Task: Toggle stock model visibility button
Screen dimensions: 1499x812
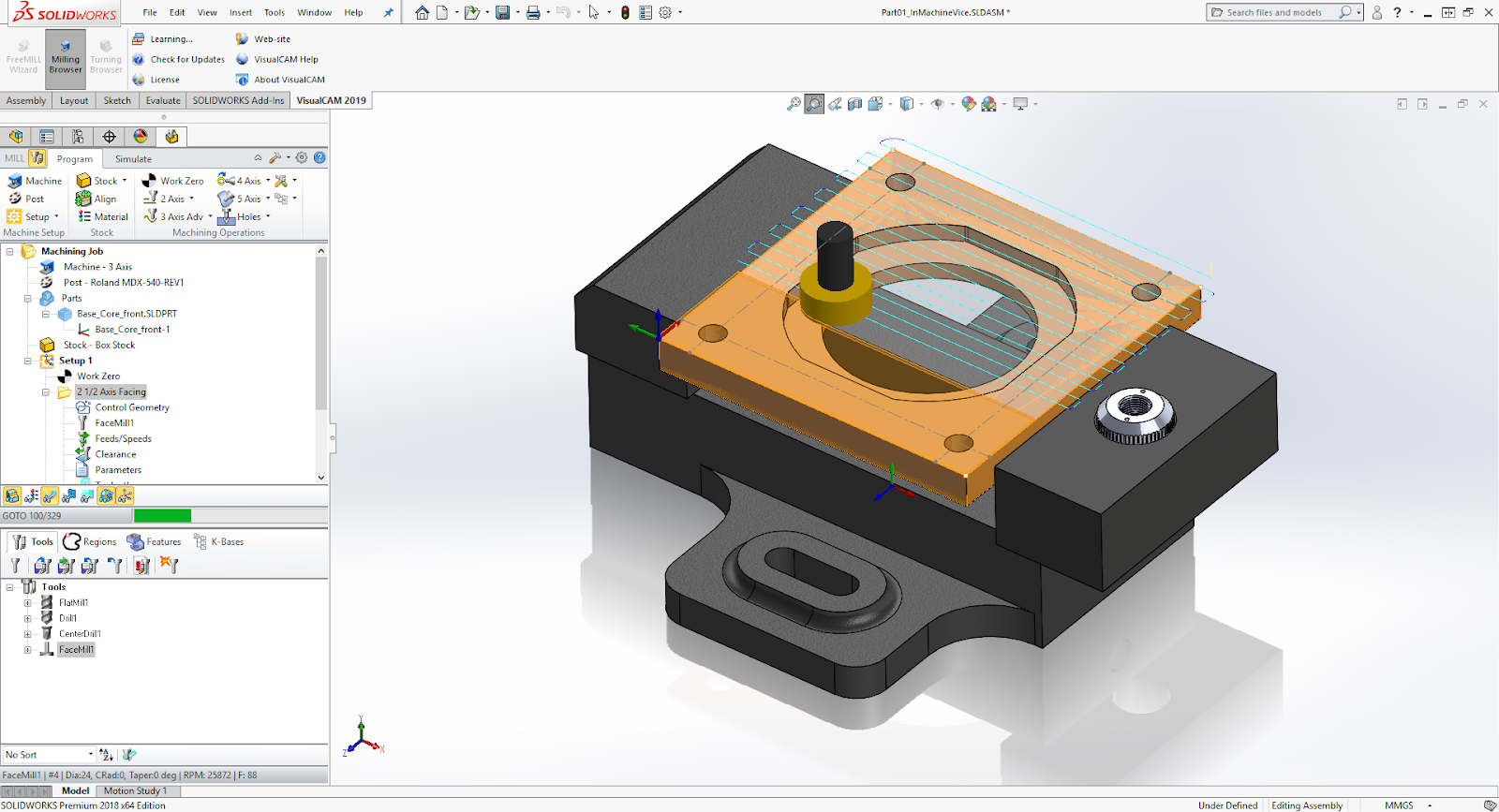Action: coord(12,495)
